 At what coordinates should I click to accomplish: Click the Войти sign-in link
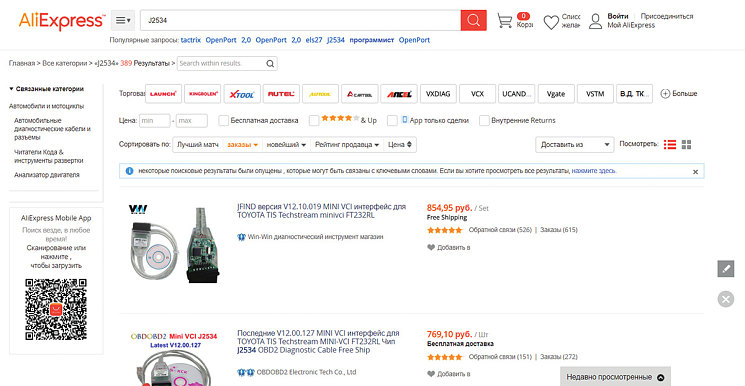618,16
